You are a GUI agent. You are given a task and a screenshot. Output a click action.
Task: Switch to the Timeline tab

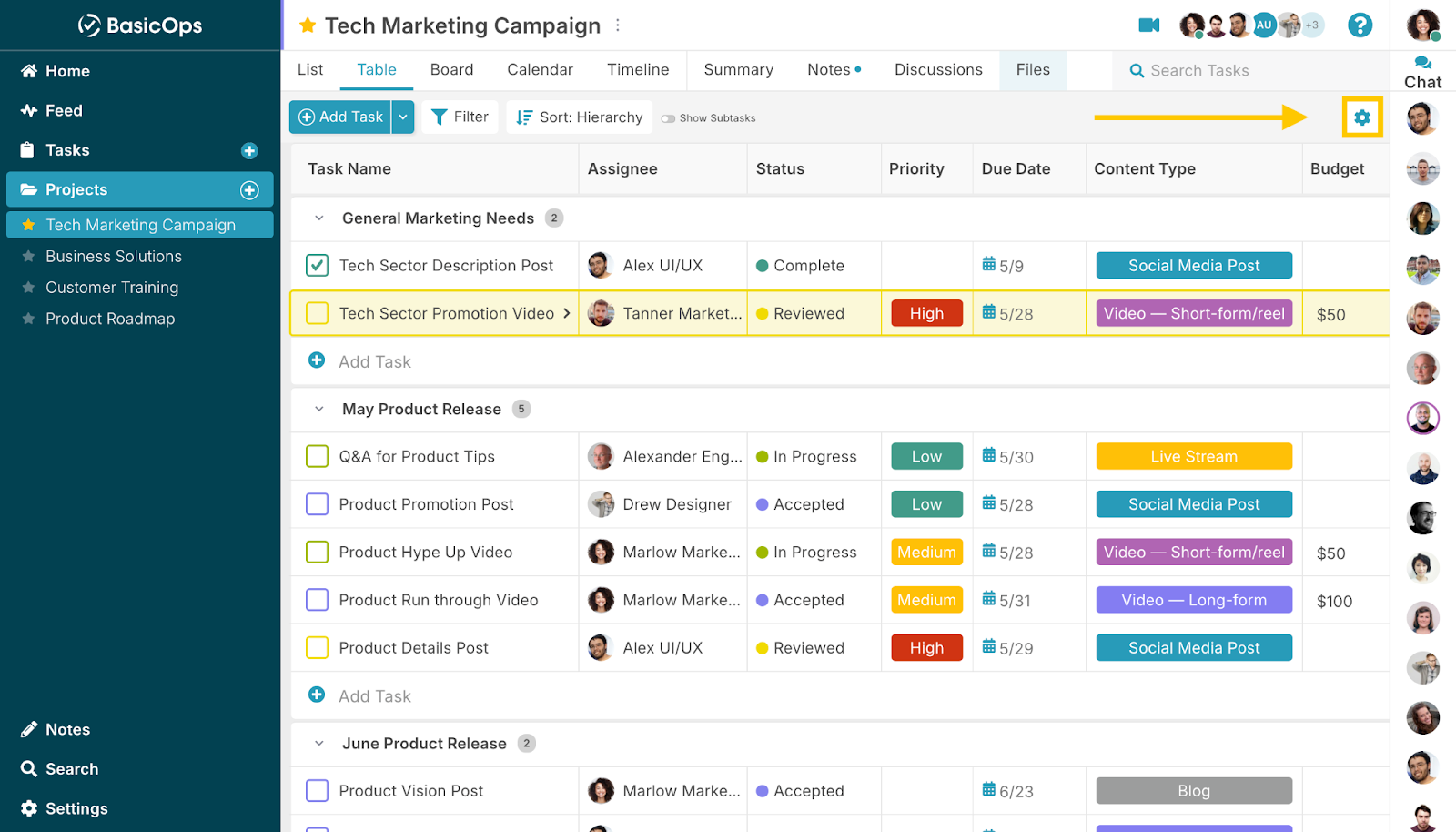point(638,70)
